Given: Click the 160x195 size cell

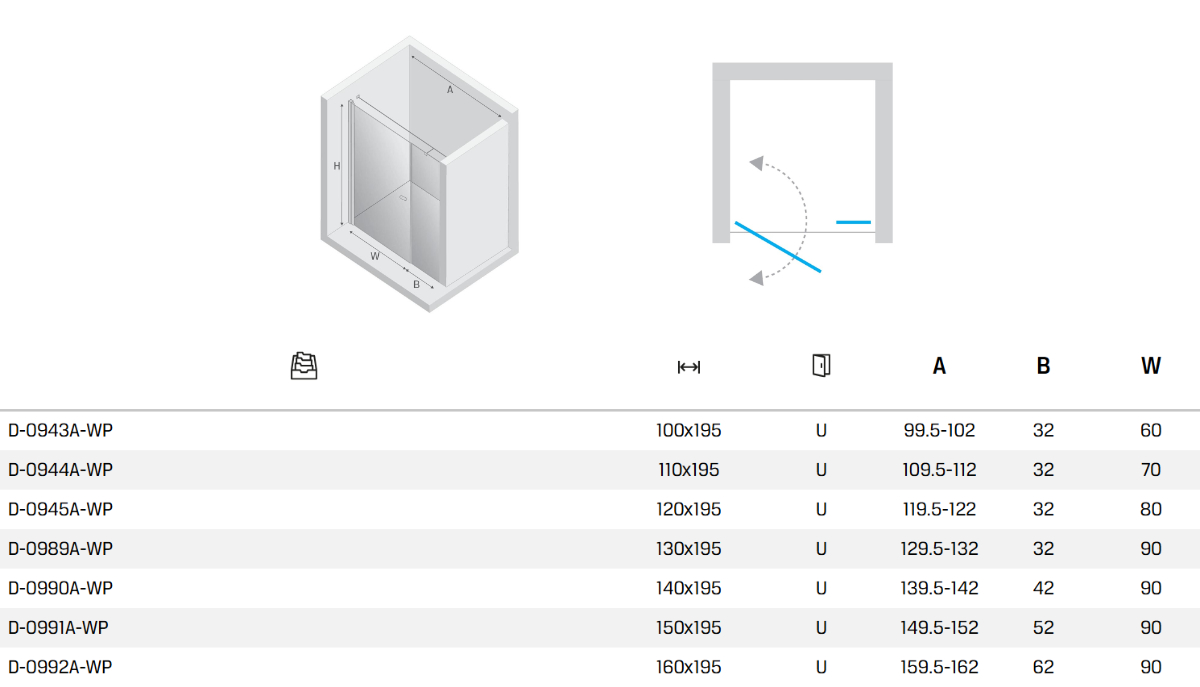Looking at the screenshot, I should click(688, 667).
